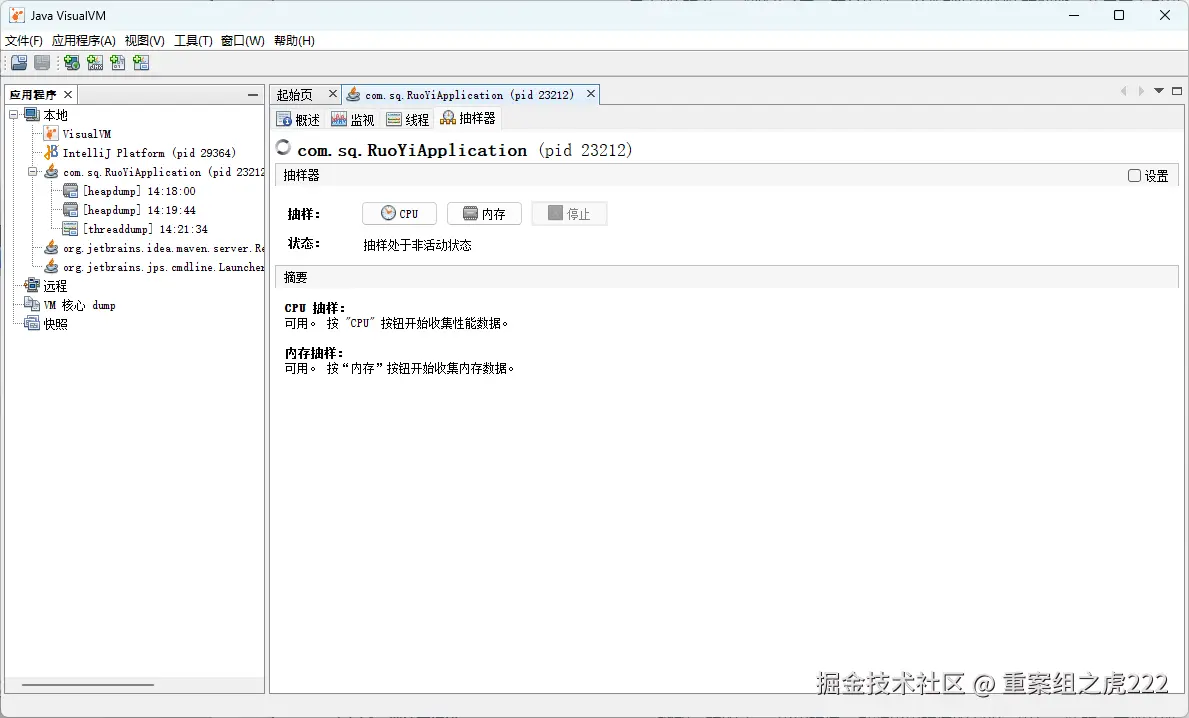Viewport: 1189px width, 718px height.
Task: Click the Add VM Coredump toolbar icon
Action: click(x=118, y=63)
